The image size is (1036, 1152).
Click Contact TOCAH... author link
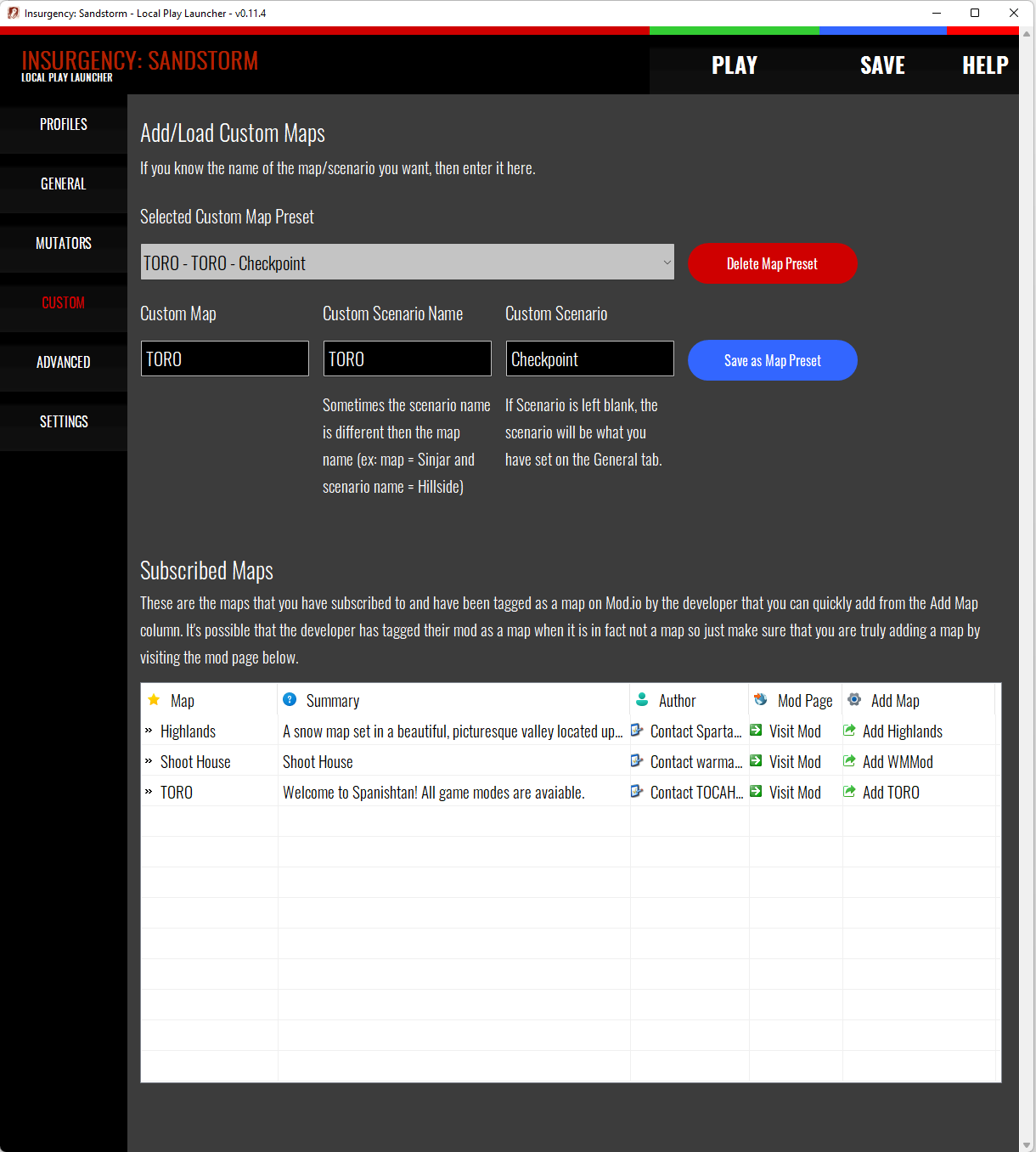[x=696, y=792]
